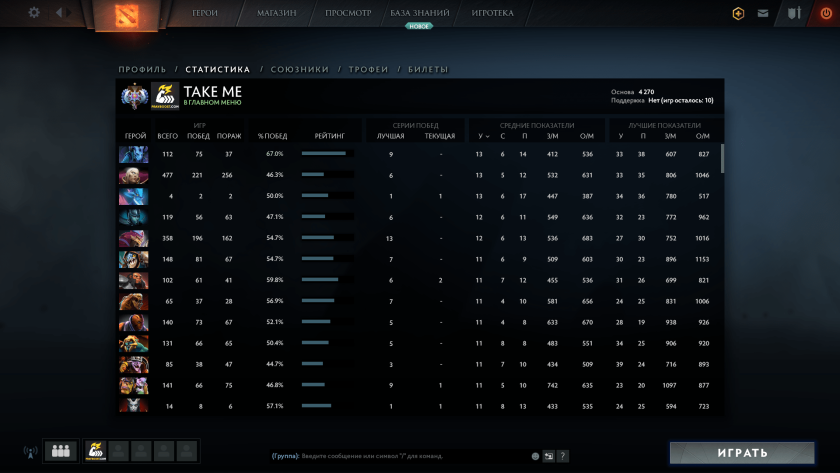Go forward with the right arrow
The height and width of the screenshot is (473, 840).
tap(69, 12)
